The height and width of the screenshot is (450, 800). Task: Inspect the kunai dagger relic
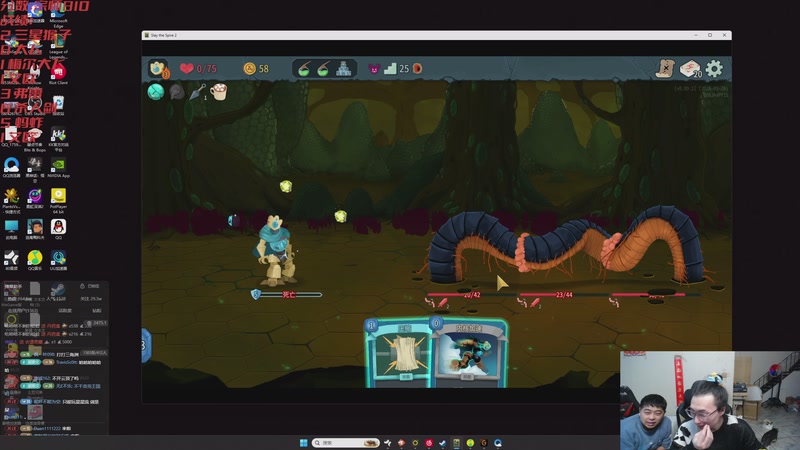(x=197, y=92)
